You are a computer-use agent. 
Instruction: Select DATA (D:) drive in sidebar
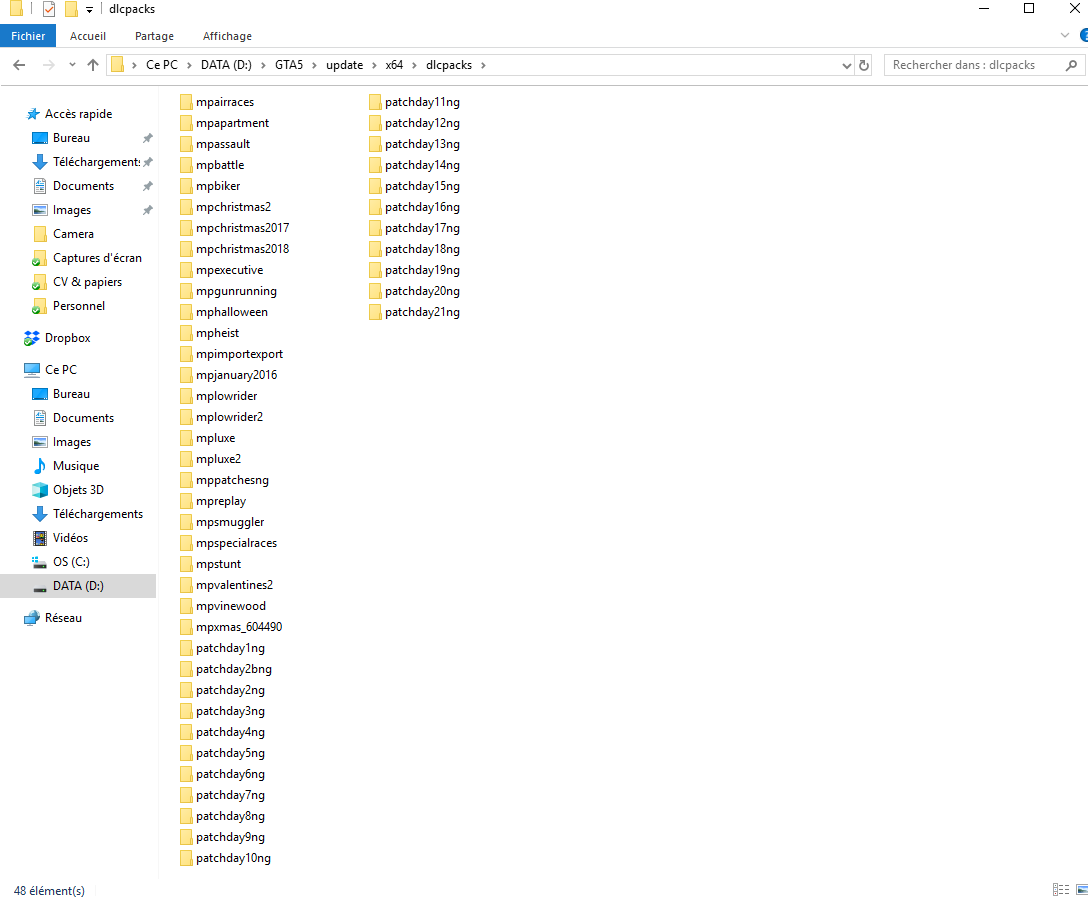point(78,586)
